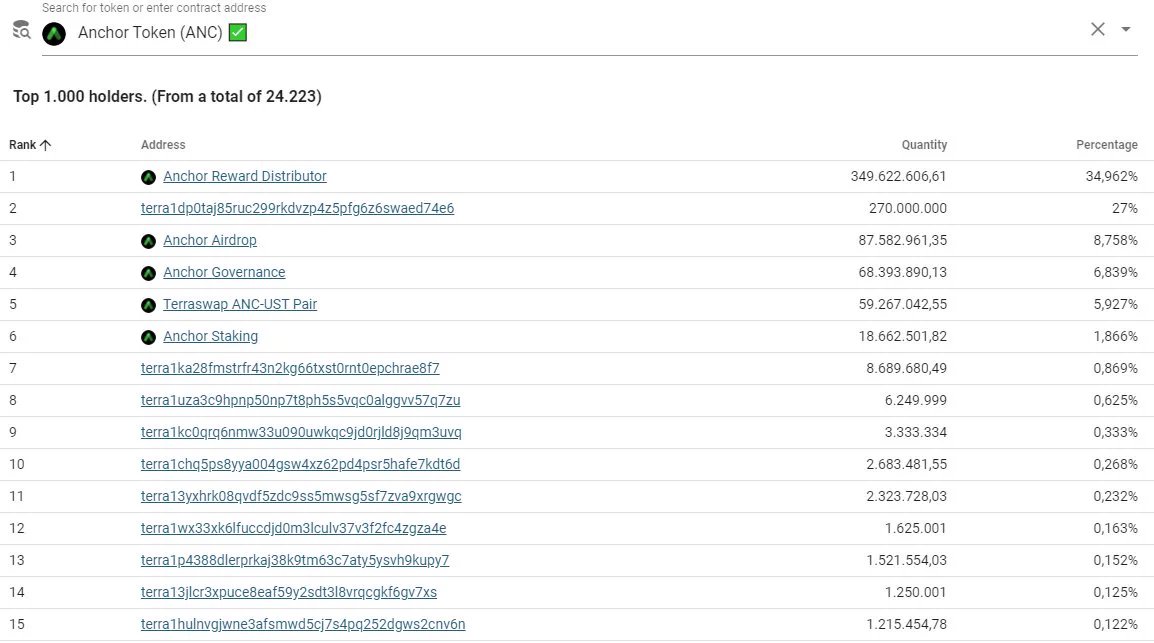Select percentage 0,163%
1154x643 pixels.
tap(1115, 528)
